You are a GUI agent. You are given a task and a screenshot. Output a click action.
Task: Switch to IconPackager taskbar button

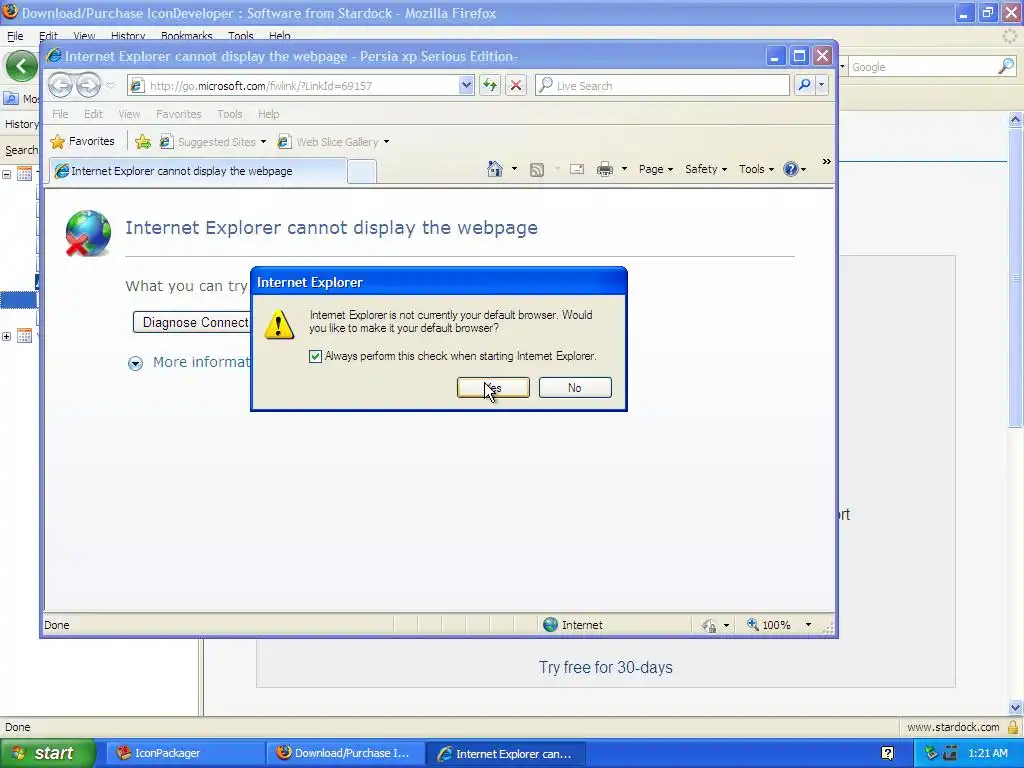pyautogui.click(x=185, y=754)
